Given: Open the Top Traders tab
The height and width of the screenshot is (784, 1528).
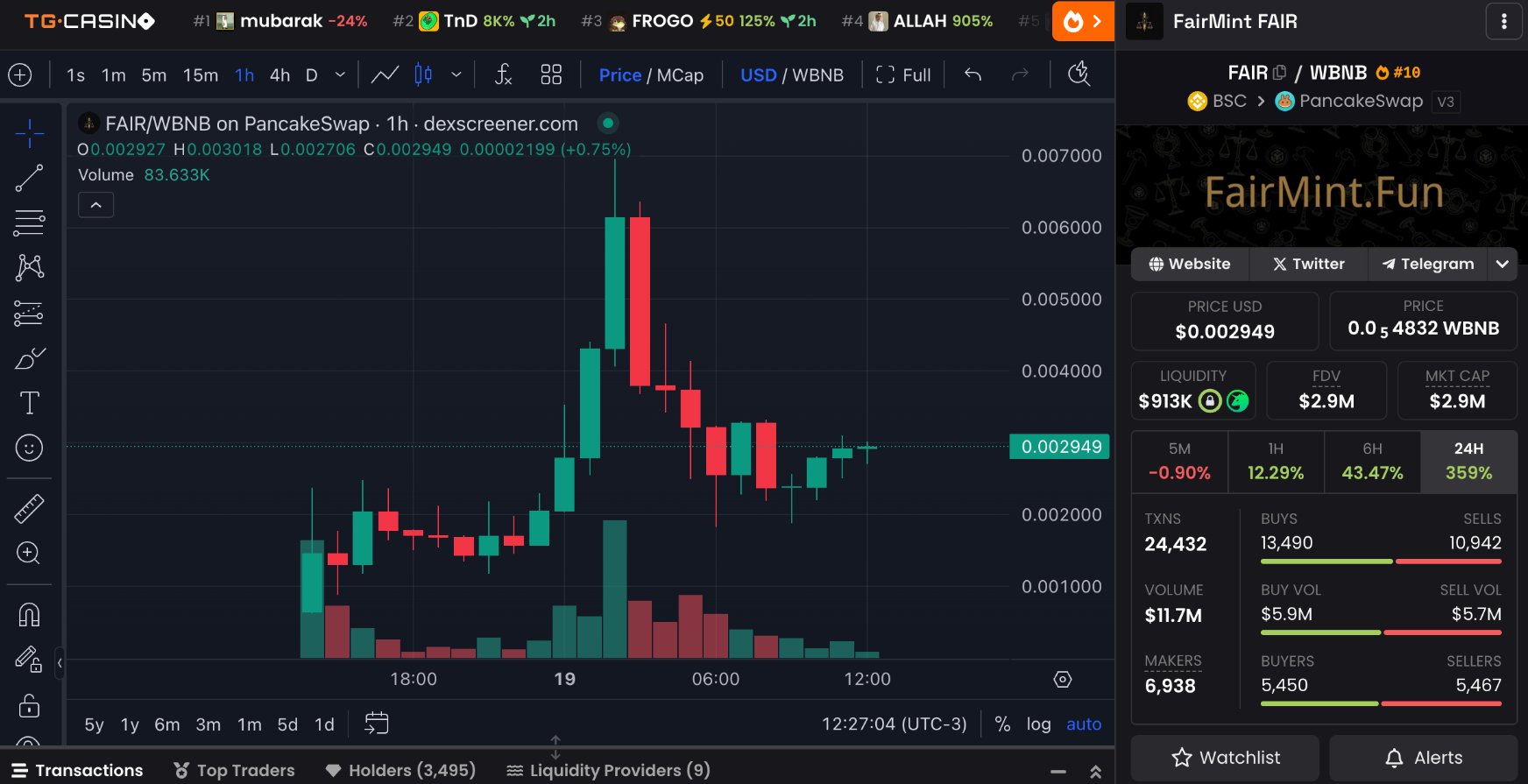Looking at the screenshot, I should pos(234,770).
